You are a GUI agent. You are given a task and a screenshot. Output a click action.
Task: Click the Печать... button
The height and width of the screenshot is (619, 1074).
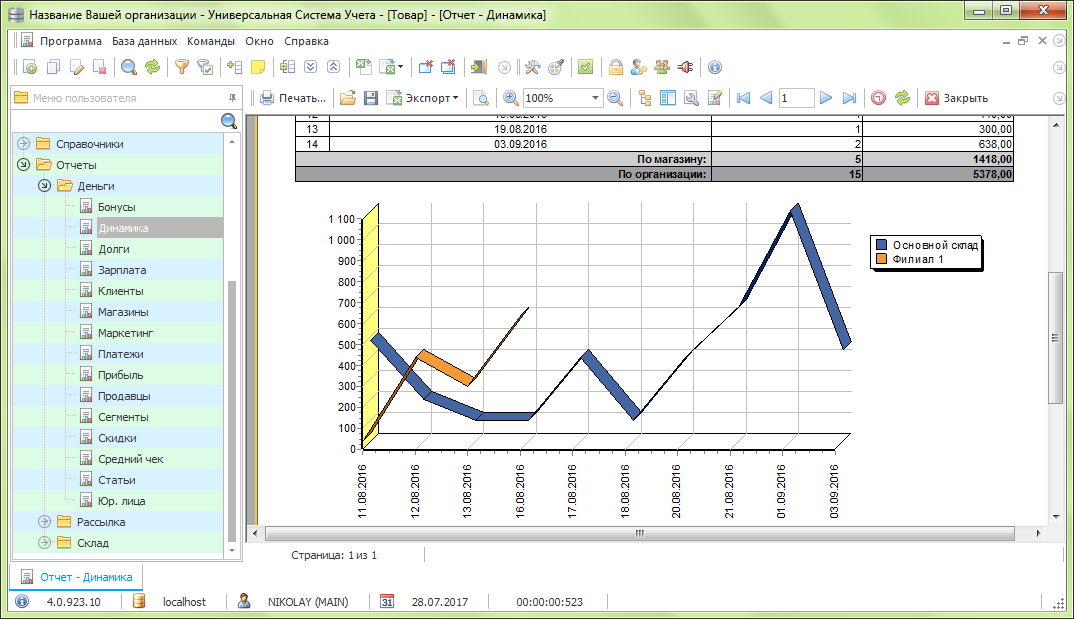293,98
